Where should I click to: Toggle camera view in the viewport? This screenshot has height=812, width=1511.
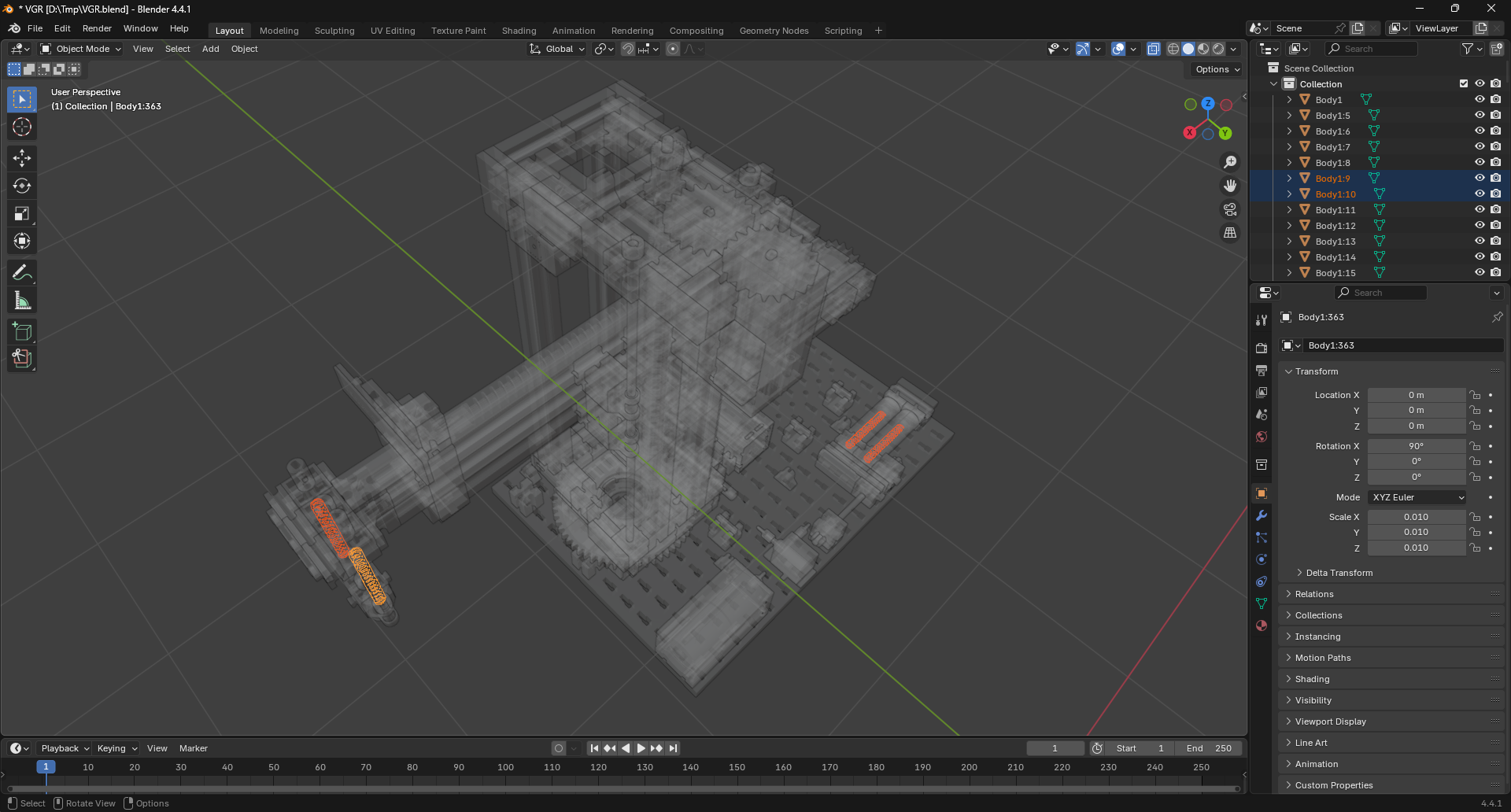1229,209
